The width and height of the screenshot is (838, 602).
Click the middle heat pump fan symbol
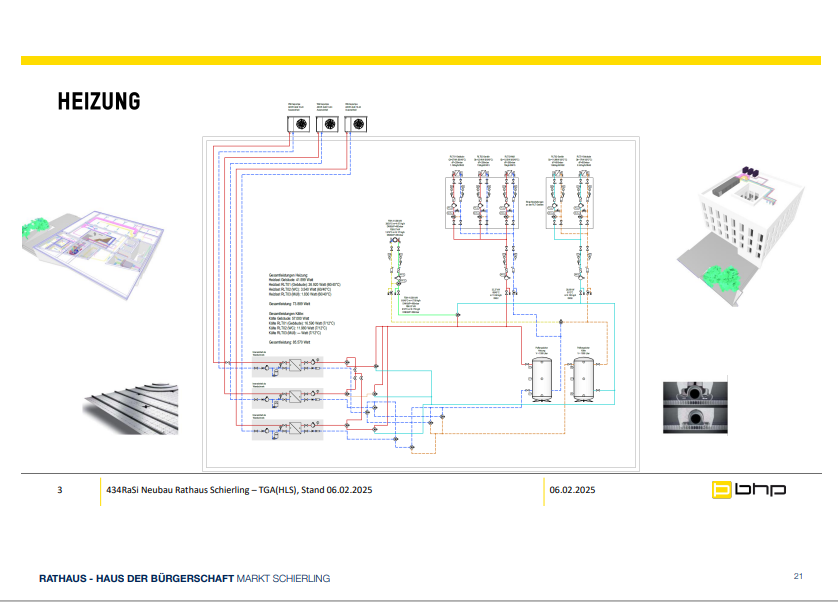tap(326, 125)
